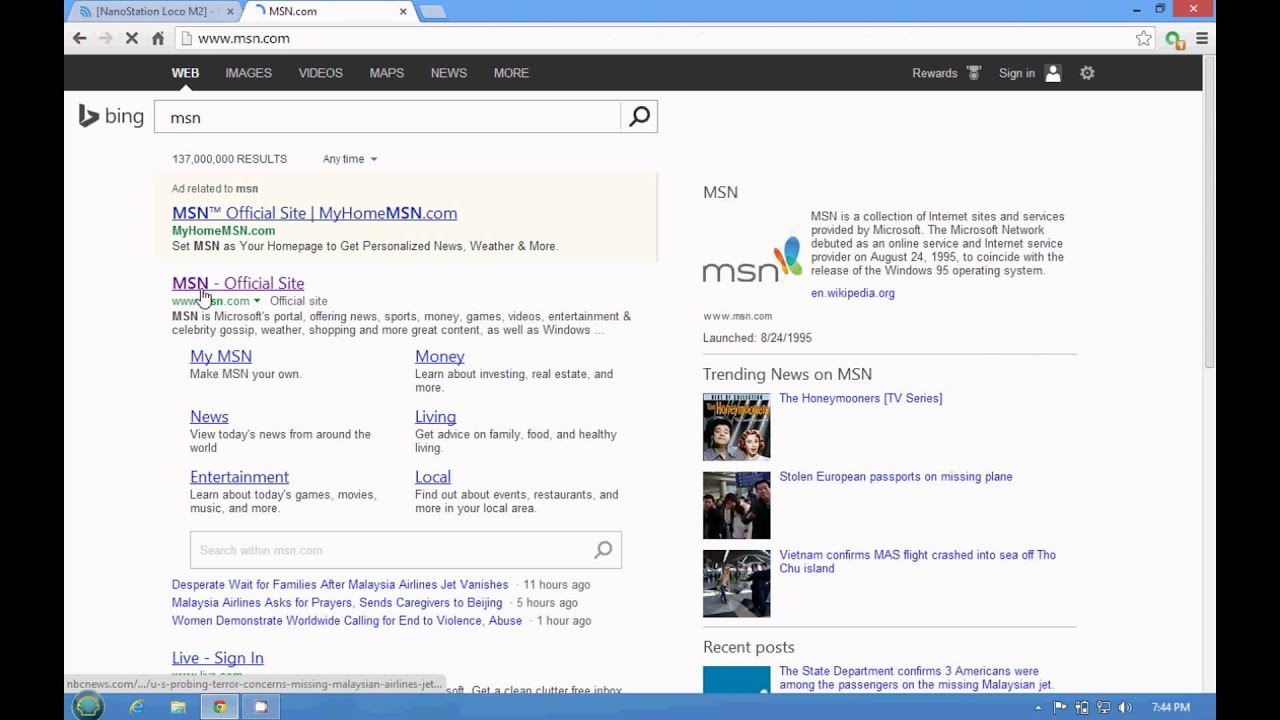Open the Chrome hamburger menu
Viewport: 1280px width, 720px height.
click(x=1202, y=38)
